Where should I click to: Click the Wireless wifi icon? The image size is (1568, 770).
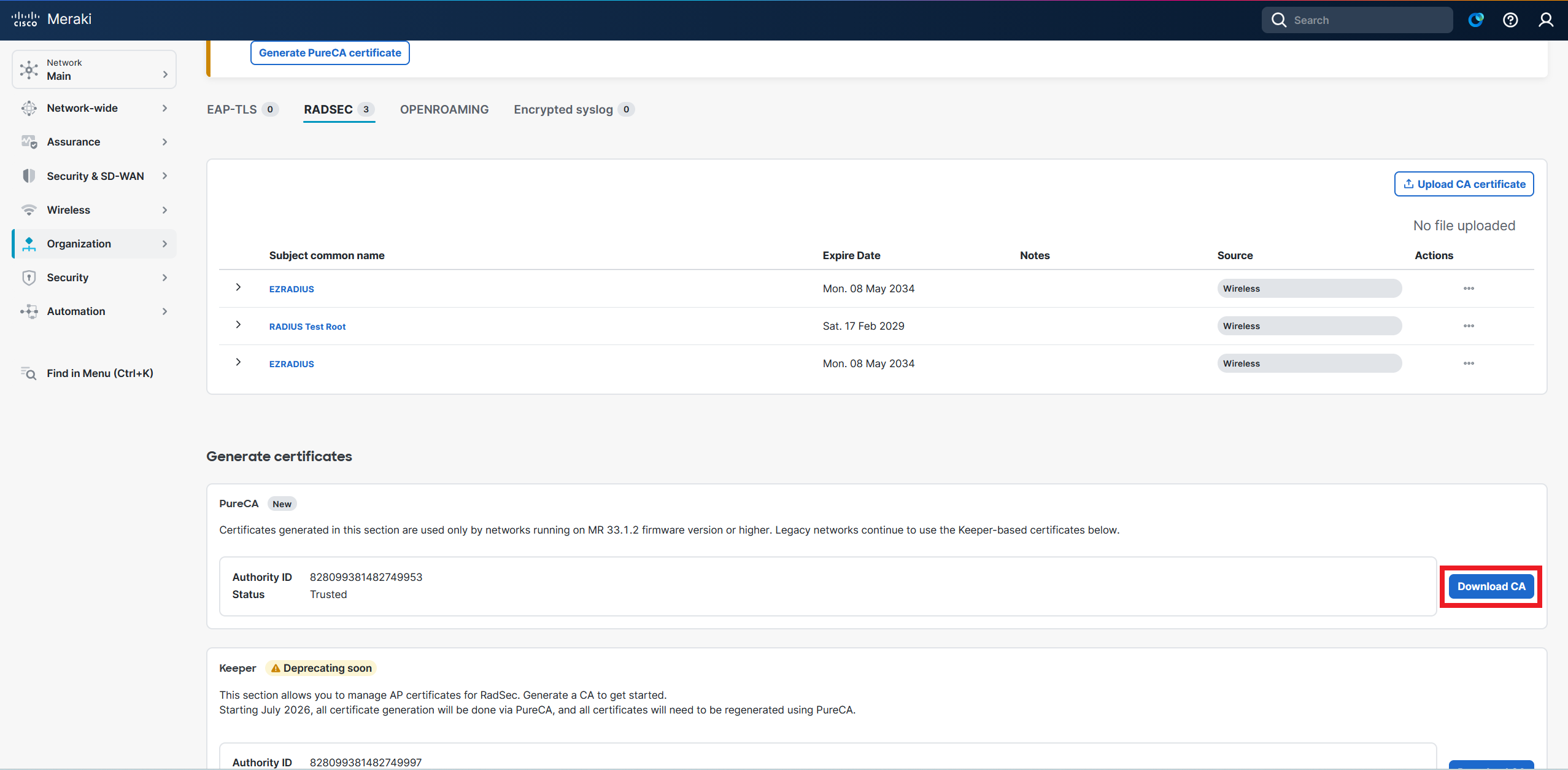[29, 210]
